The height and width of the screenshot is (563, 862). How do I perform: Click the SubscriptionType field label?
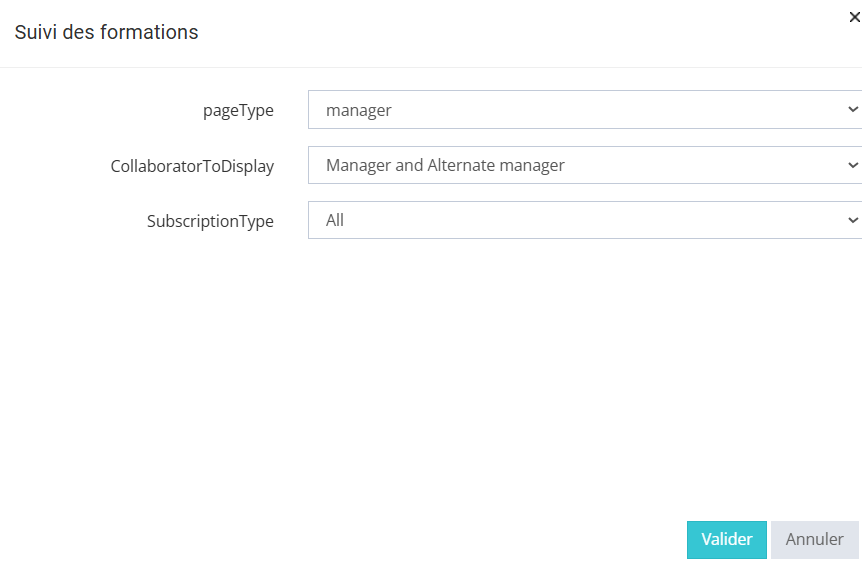click(x=210, y=221)
